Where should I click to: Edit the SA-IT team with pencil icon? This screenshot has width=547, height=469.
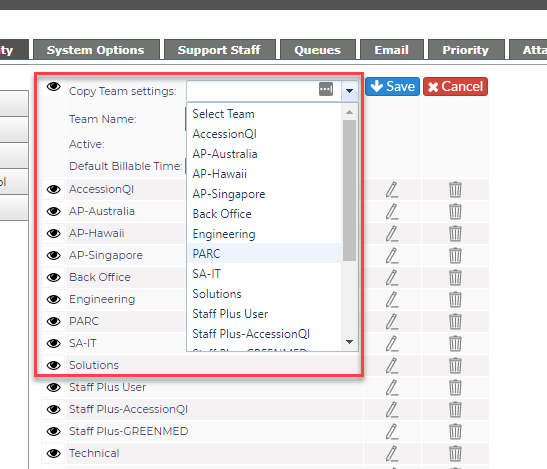[x=392, y=344]
